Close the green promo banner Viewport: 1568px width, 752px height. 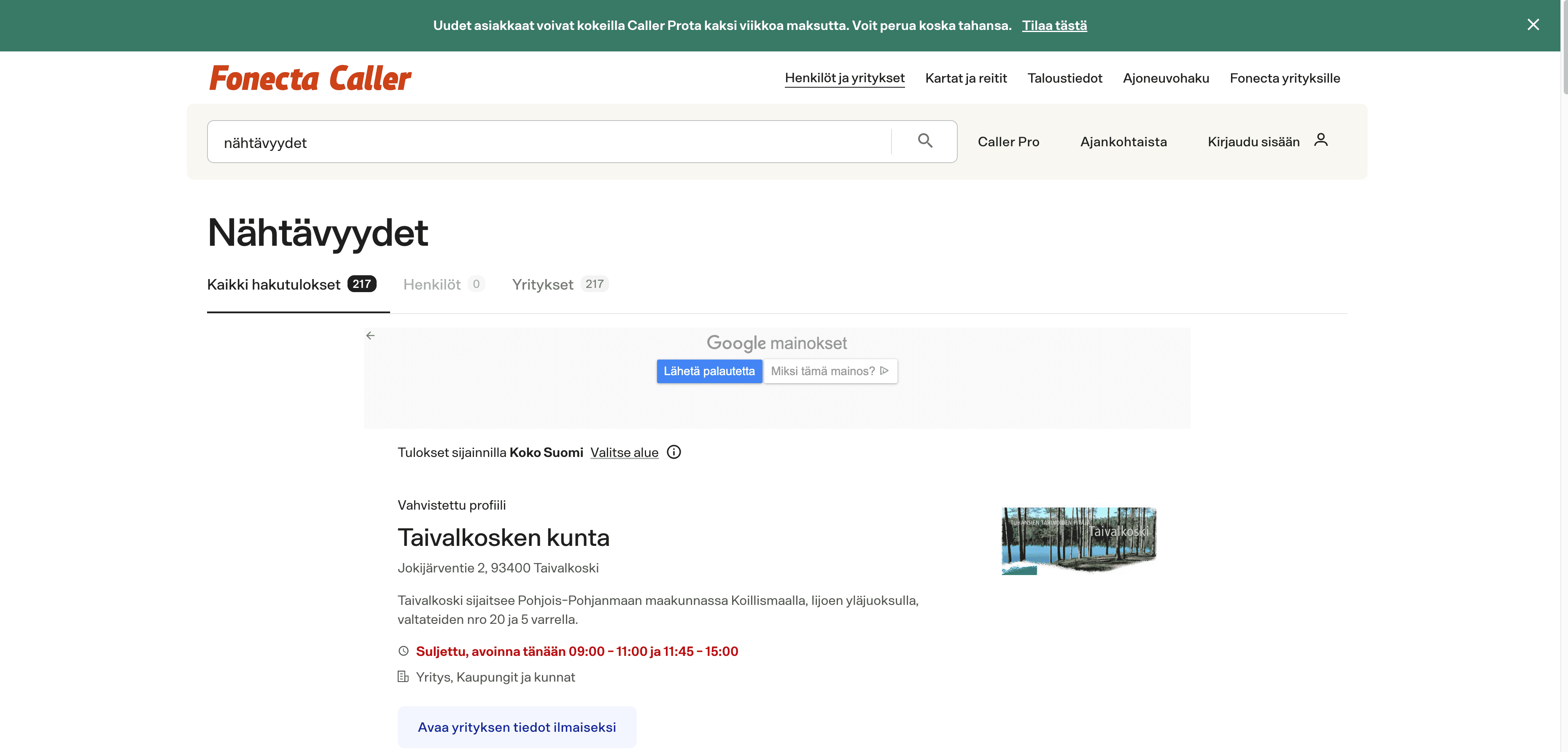click(x=1533, y=25)
